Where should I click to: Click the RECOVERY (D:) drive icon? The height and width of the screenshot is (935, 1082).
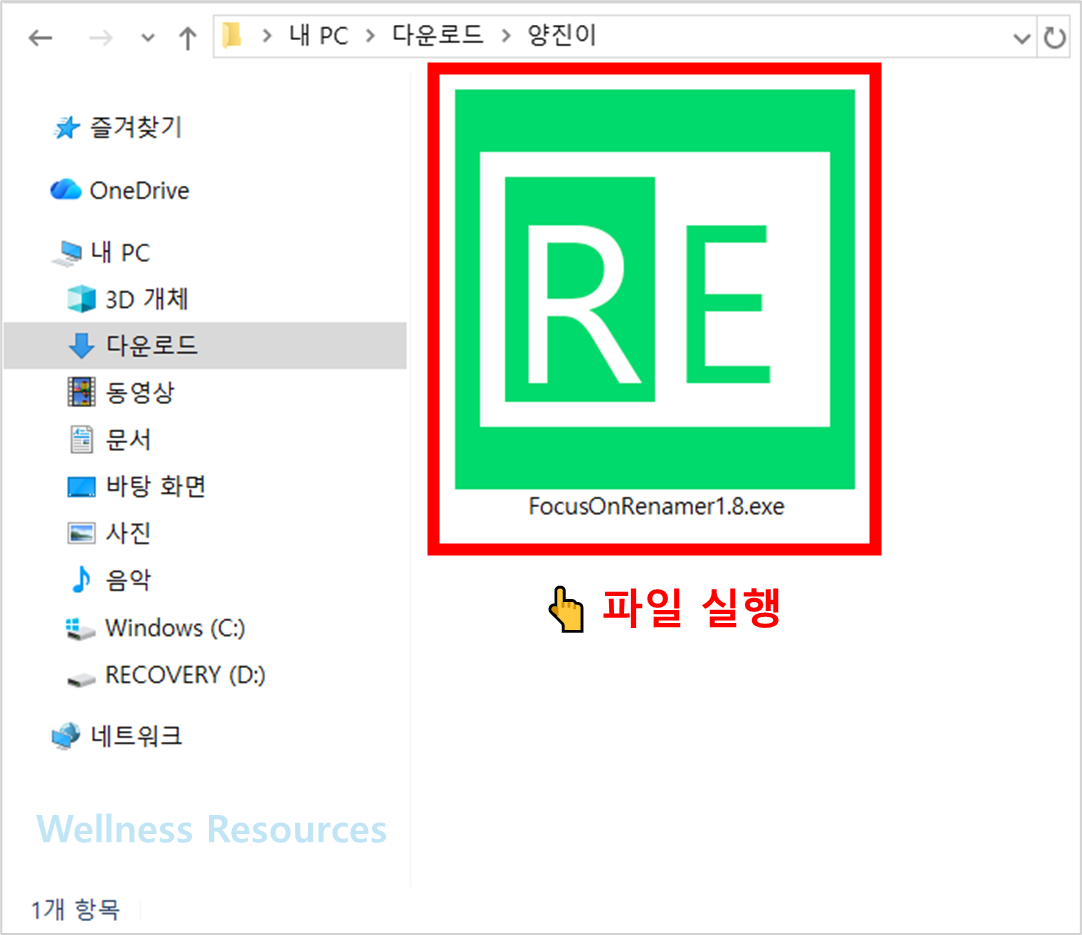81,680
